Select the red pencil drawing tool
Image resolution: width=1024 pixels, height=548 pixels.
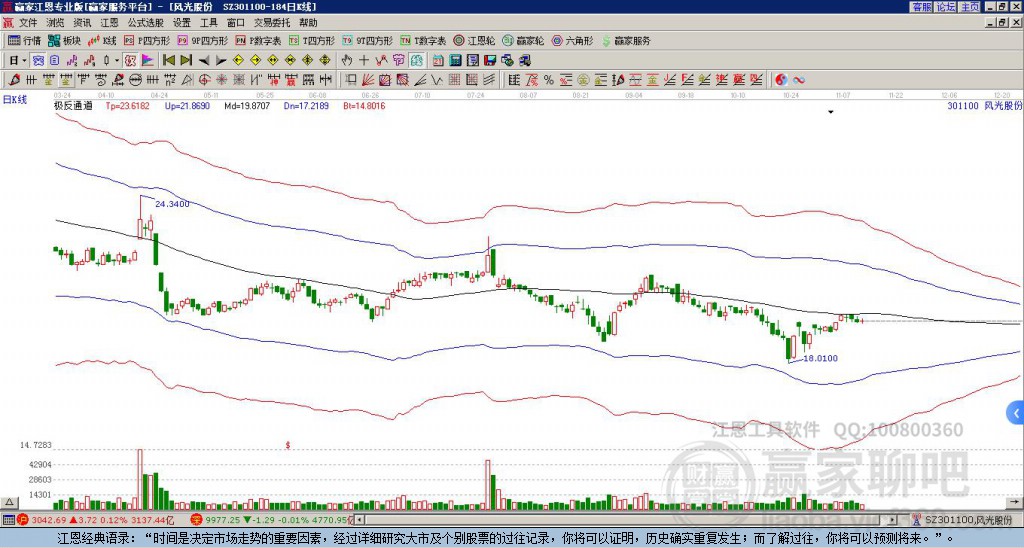point(13,80)
